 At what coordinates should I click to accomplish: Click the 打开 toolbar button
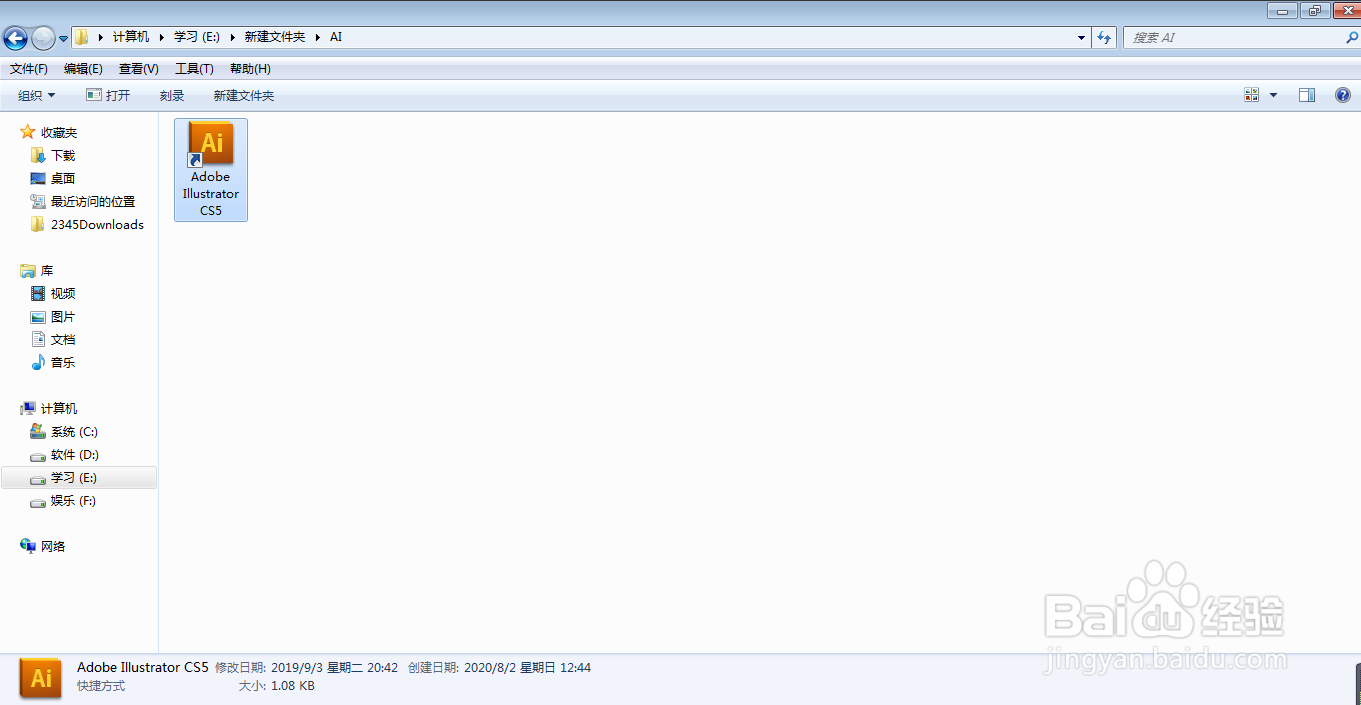coord(108,96)
